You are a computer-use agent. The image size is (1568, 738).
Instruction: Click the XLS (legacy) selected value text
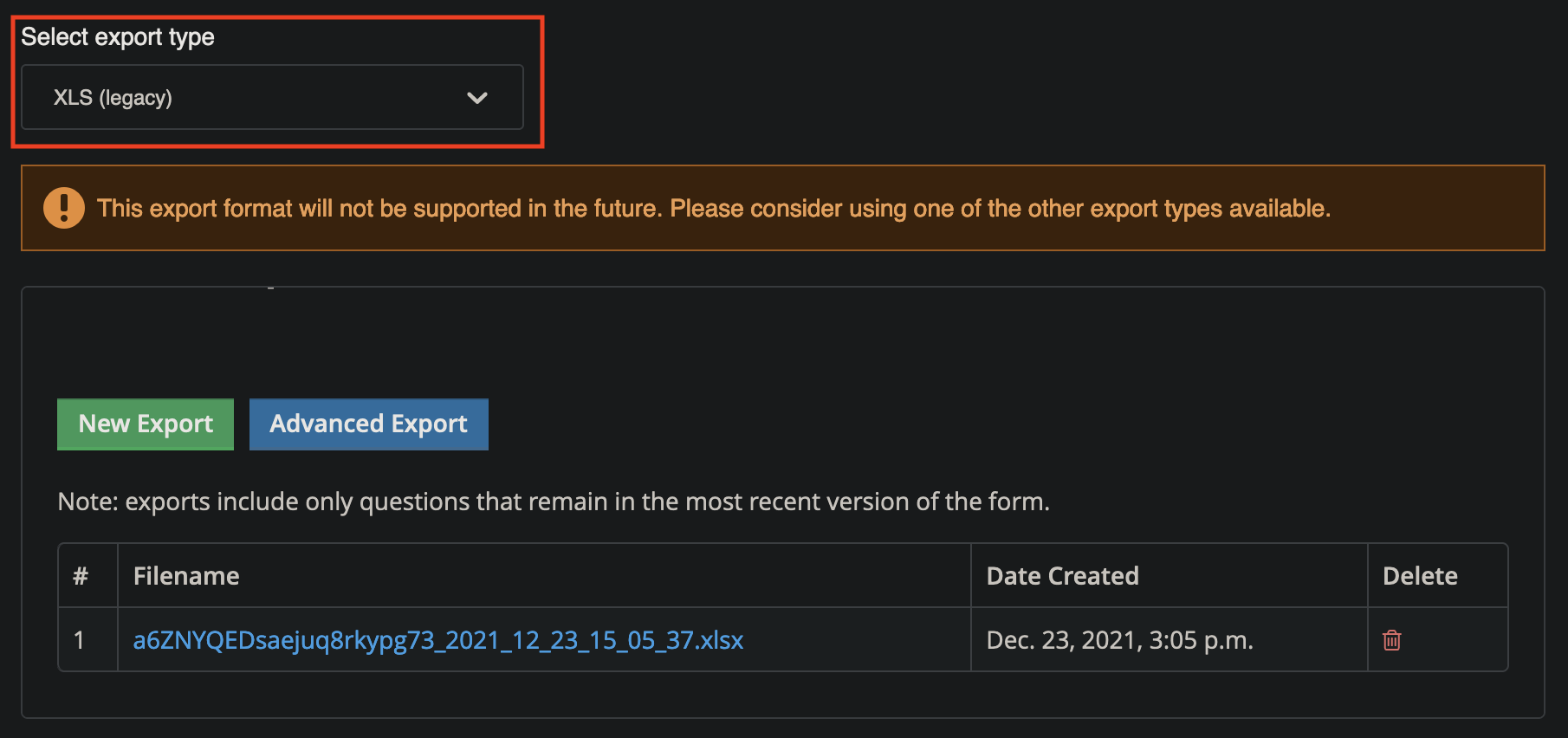pyautogui.click(x=113, y=98)
